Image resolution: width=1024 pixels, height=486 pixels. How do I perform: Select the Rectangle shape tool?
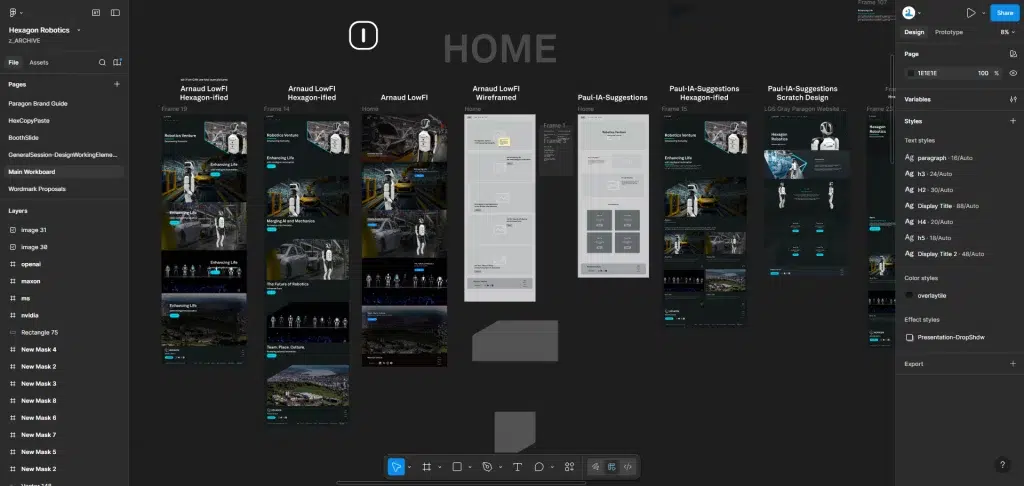pos(456,466)
